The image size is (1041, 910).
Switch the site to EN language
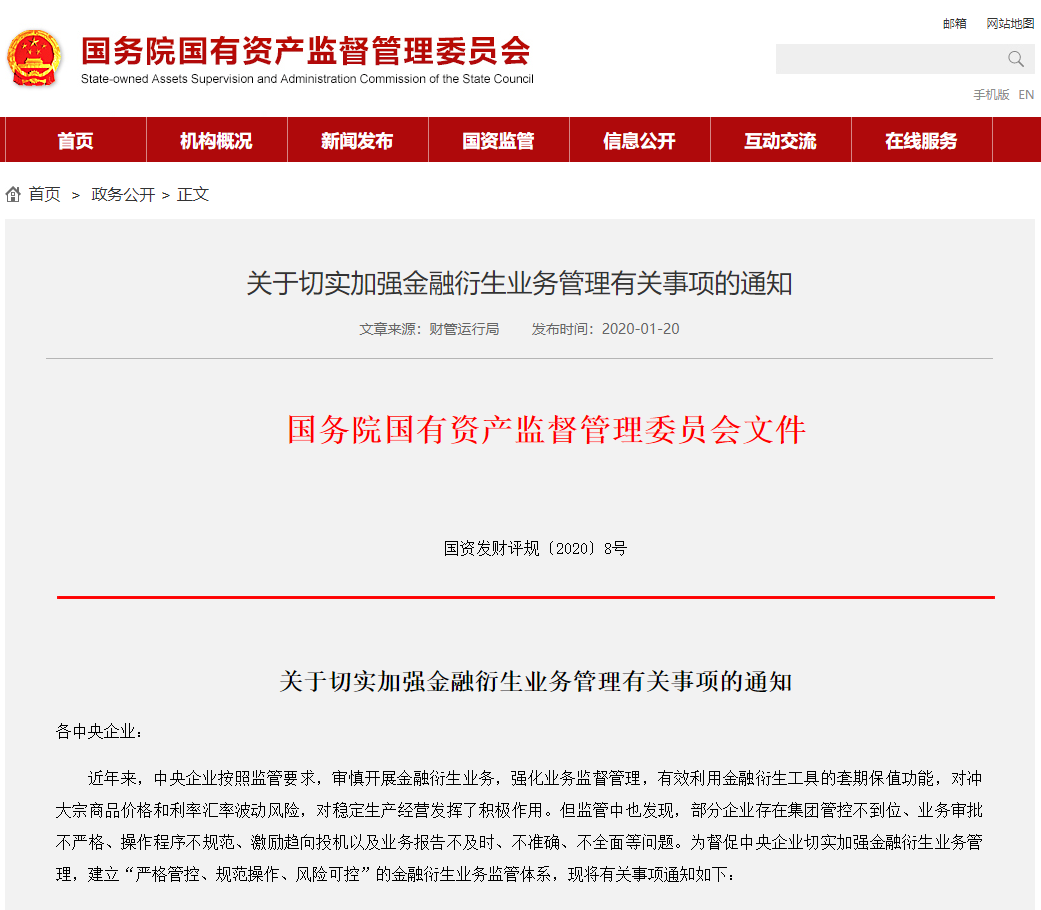tap(1027, 95)
